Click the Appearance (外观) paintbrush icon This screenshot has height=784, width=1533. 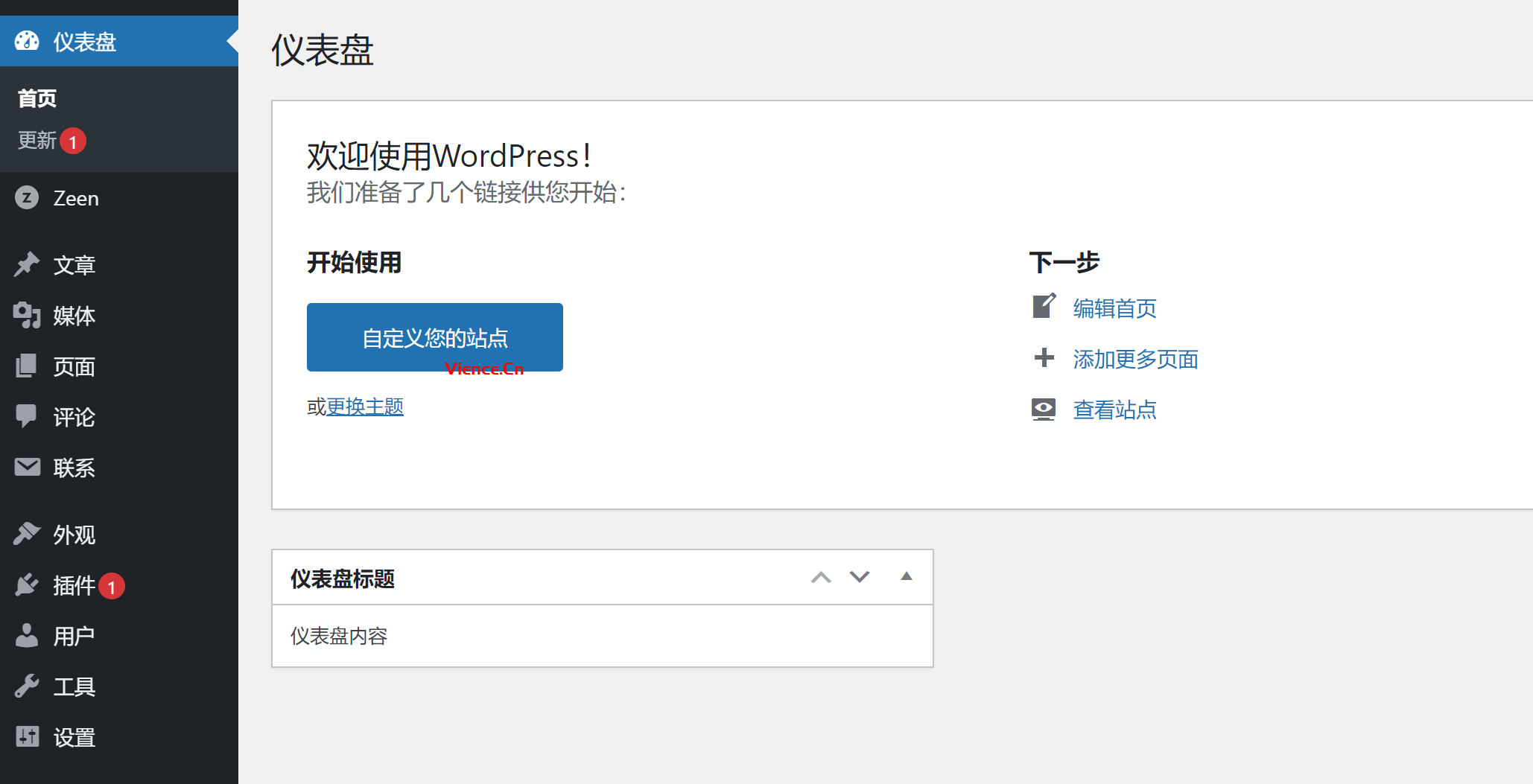point(27,534)
